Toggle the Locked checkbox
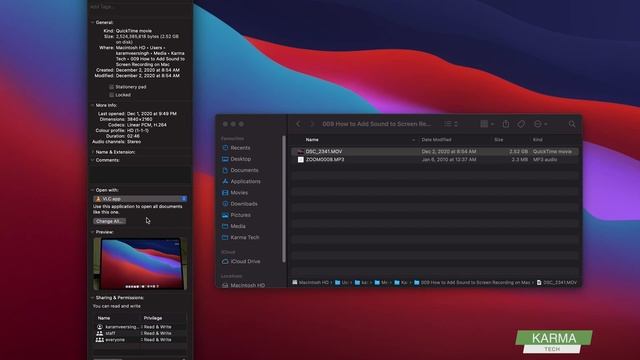Image resolution: width=640 pixels, height=360 pixels. (111, 95)
